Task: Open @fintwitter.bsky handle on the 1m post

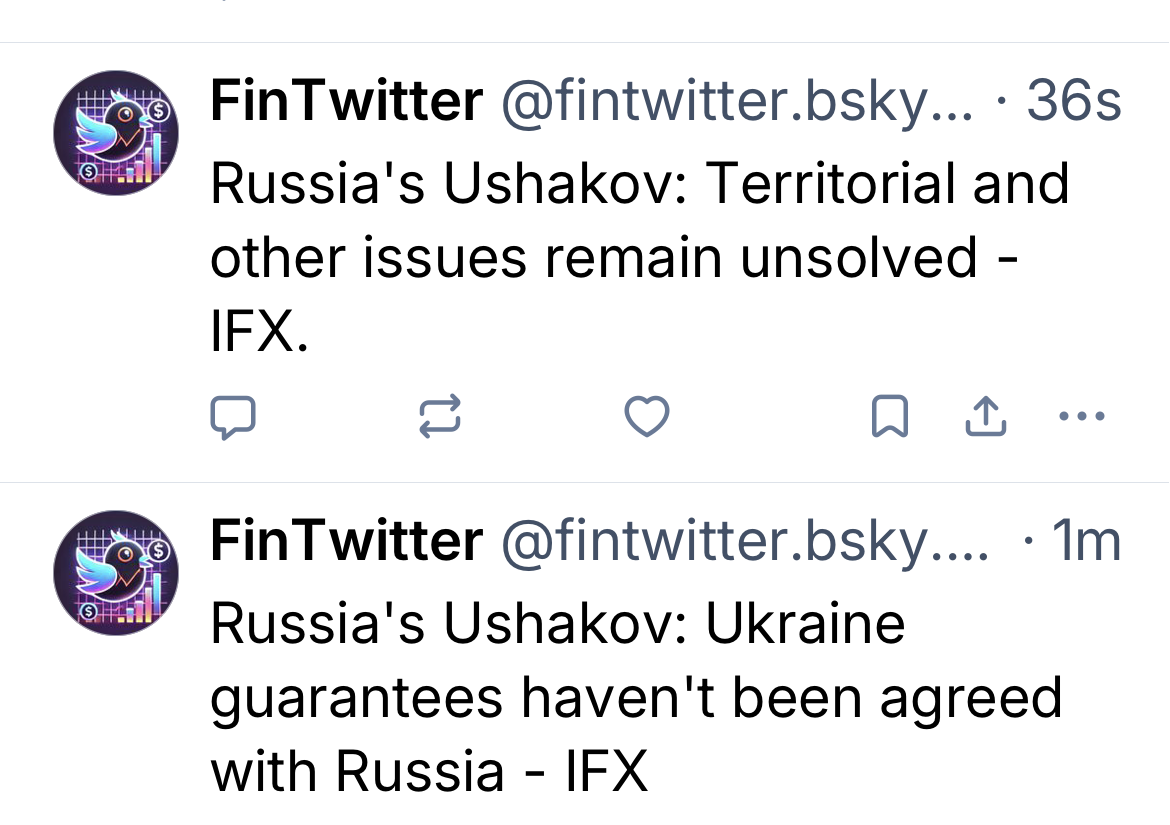Action: [745, 541]
